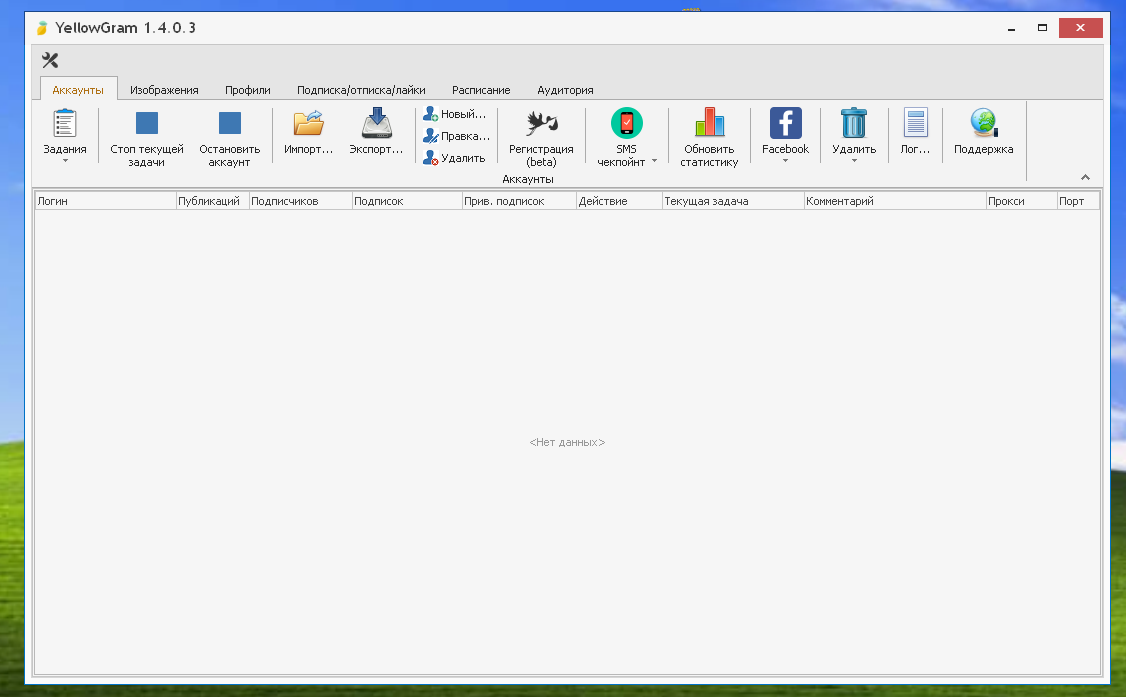Screen dimensions: 1126x697
Task: Click the wrench settings icon
Action: coord(50,61)
